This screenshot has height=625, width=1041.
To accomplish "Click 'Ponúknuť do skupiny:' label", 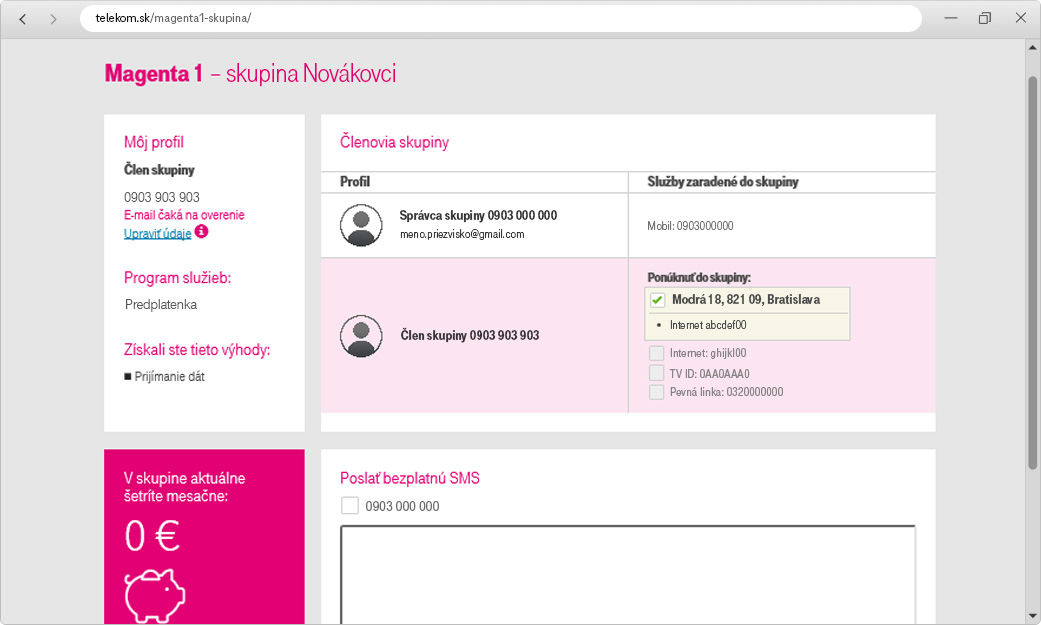I will [x=699, y=278].
